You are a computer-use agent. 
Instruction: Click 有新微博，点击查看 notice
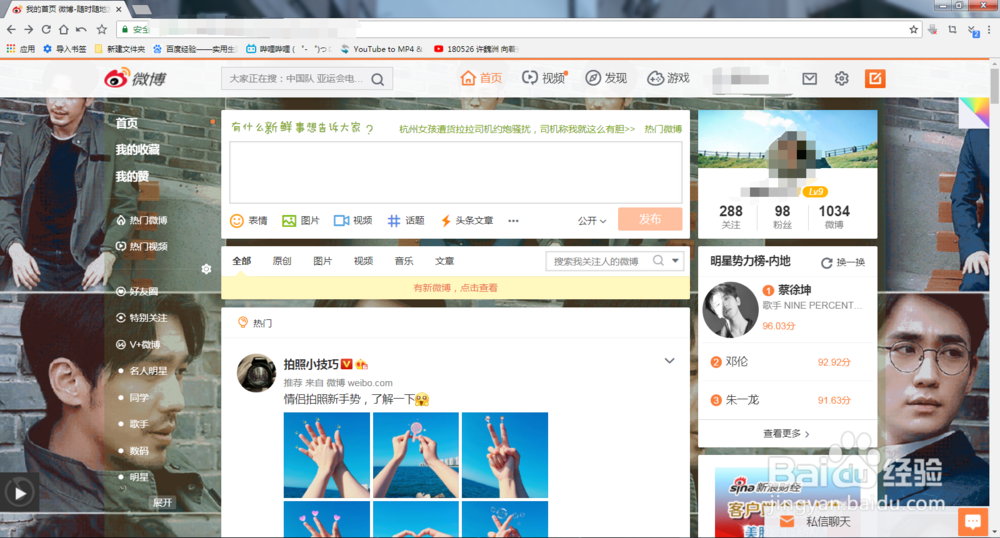coord(455,287)
